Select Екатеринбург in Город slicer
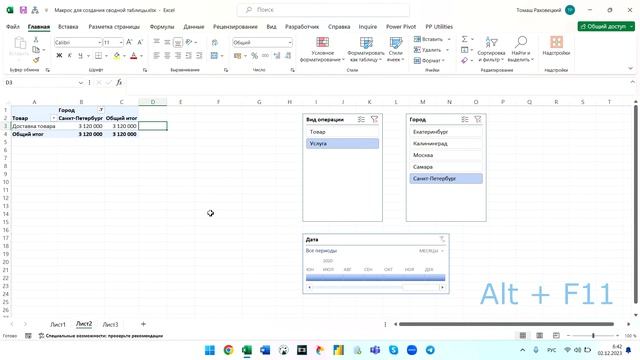Image resolution: width=640 pixels, height=360 pixels. (x=446, y=132)
